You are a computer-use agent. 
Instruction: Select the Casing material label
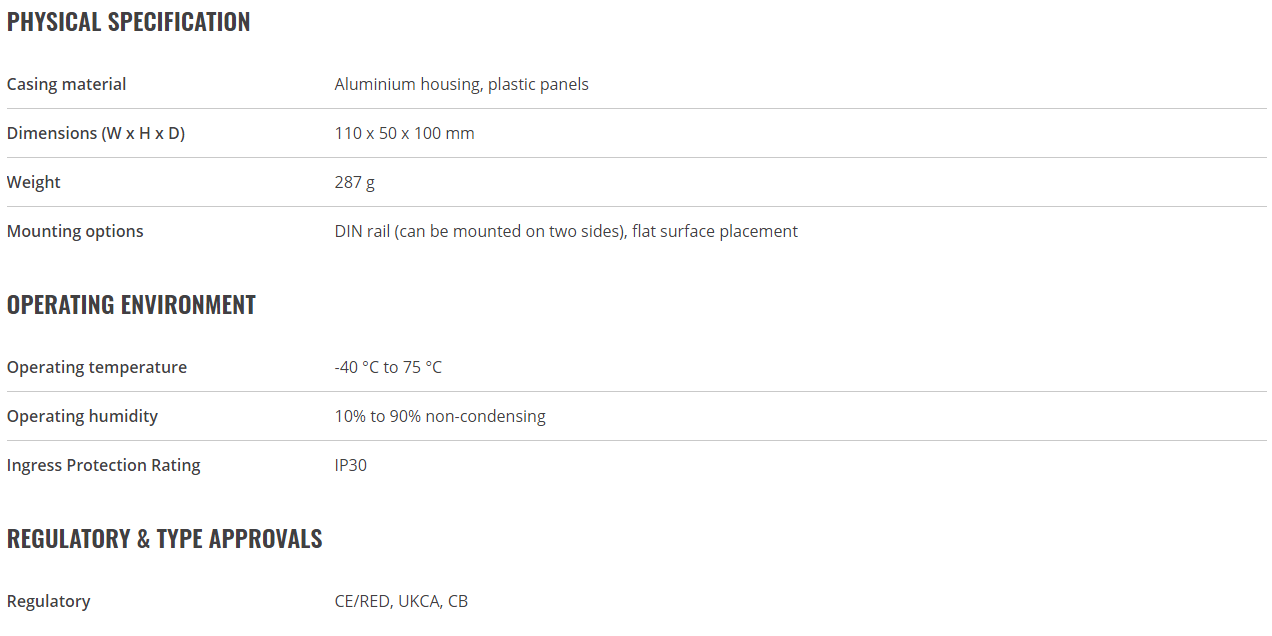coord(66,84)
